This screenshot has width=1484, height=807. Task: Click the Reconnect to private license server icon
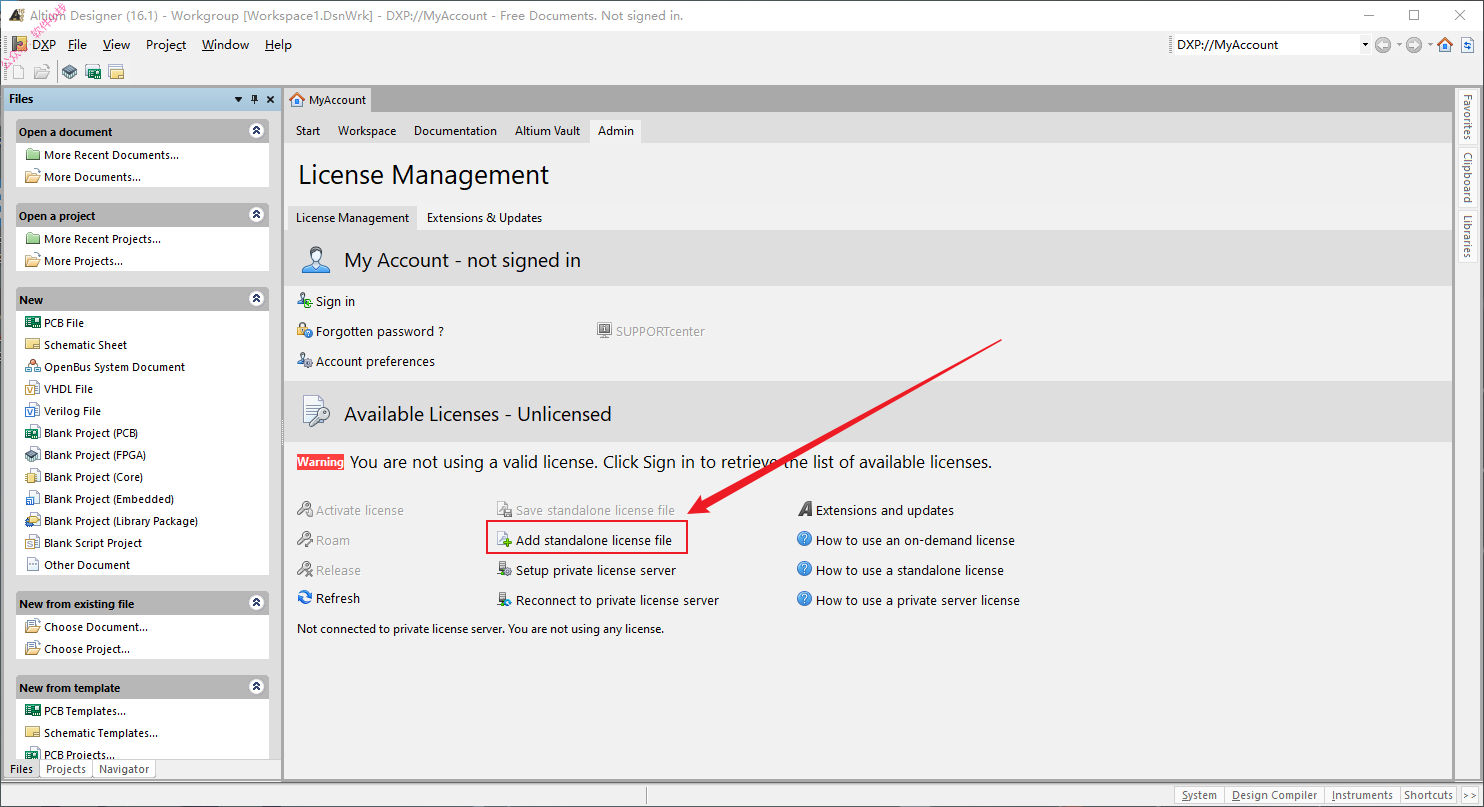506,600
